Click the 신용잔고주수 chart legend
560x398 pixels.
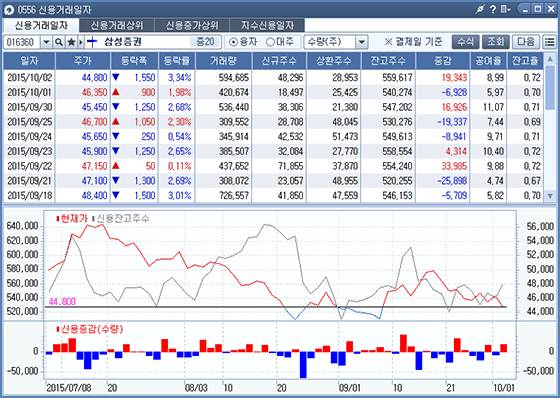(121, 219)
